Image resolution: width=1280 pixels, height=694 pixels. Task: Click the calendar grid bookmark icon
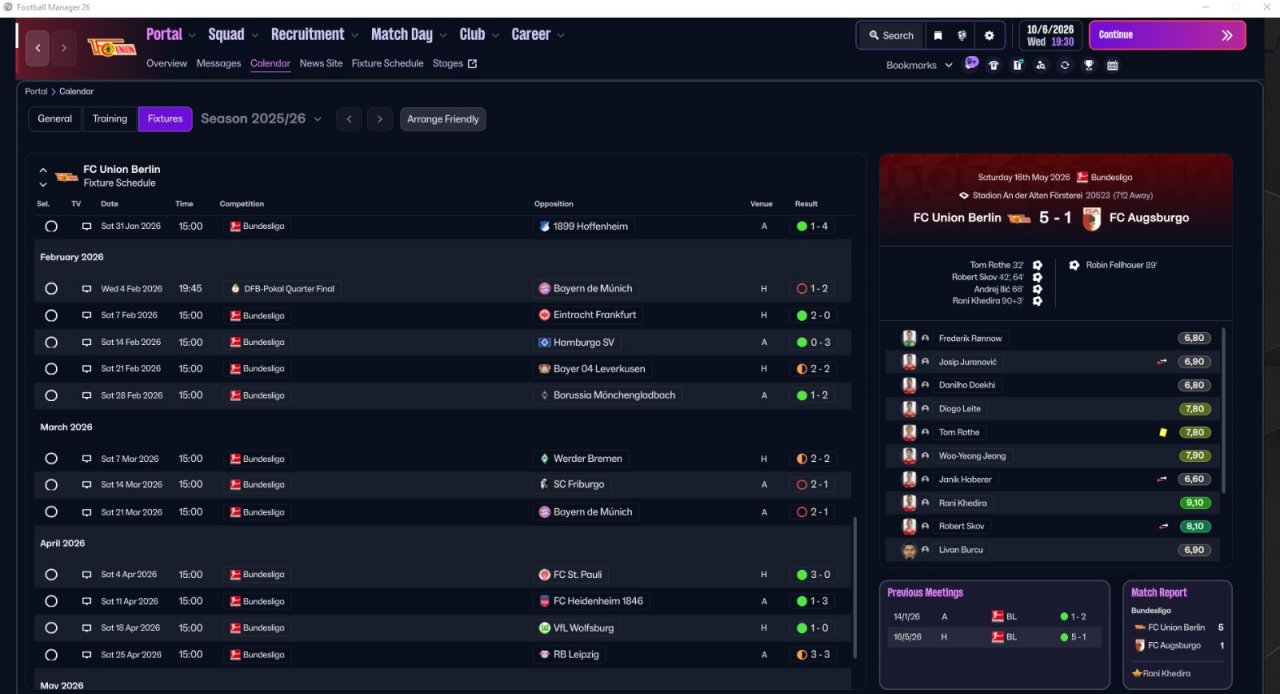(x=1112, y=65)
